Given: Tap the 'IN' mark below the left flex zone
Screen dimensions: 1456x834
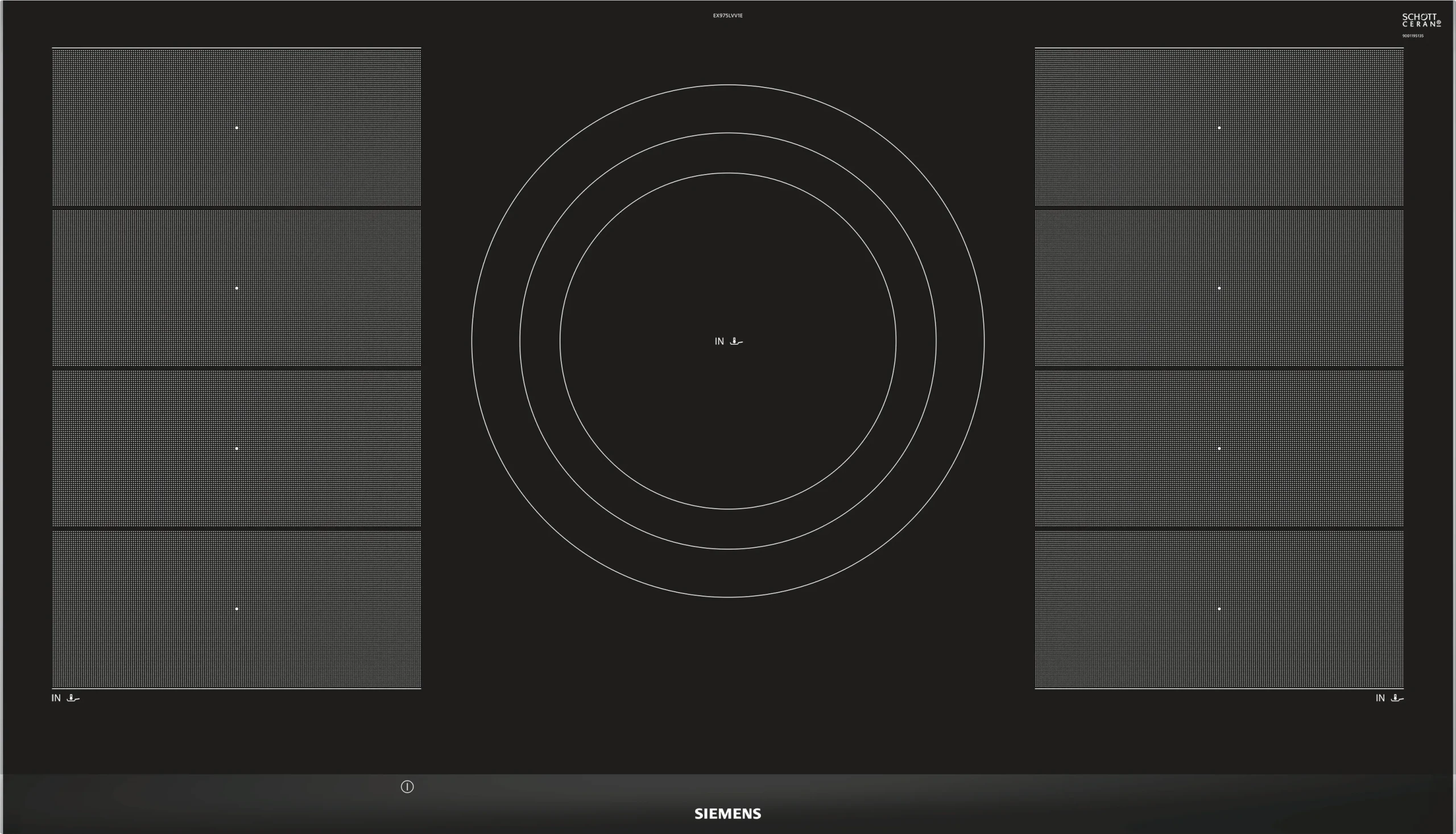Looking at the screenshot, I should [x=56, y=697].
